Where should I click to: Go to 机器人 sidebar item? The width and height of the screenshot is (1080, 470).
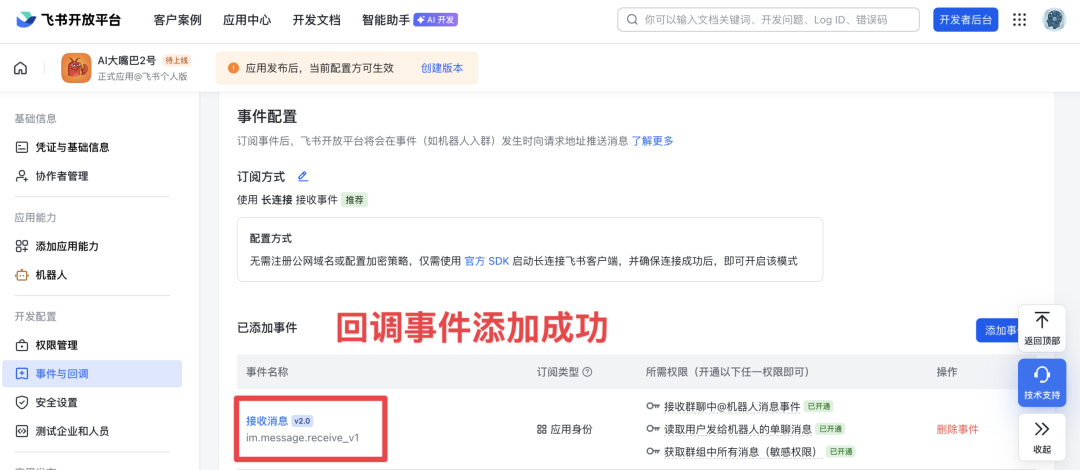[x=51, y=274]
